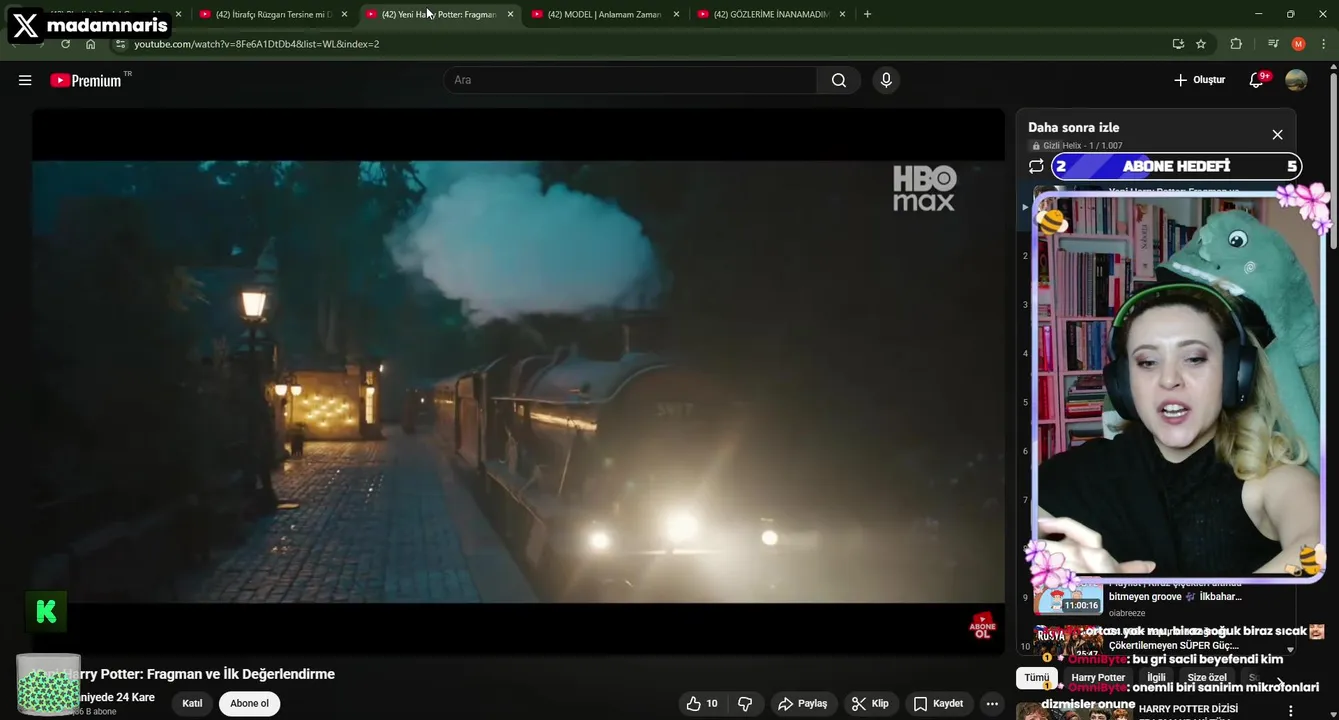Click the 'olabreeze' channel name
The width and height of the screenshot is (1339, 720).
(1127, 613)
